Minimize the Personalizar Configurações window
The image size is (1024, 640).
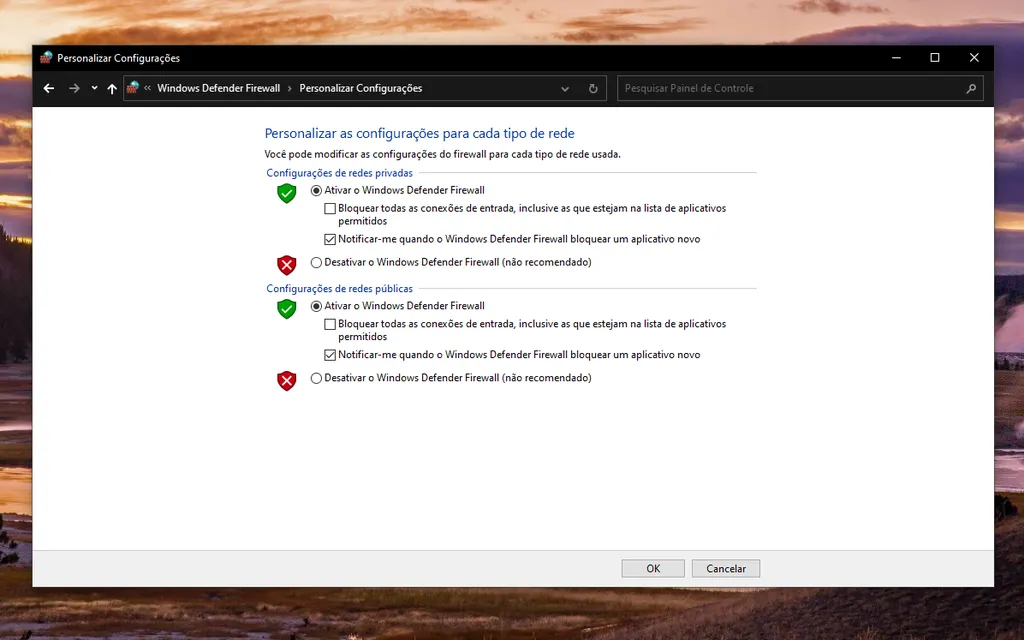(896, 57)
